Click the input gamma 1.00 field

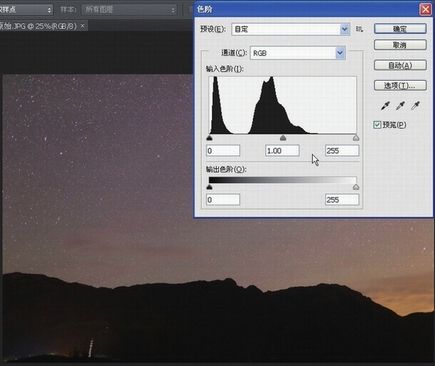(282, 151)
